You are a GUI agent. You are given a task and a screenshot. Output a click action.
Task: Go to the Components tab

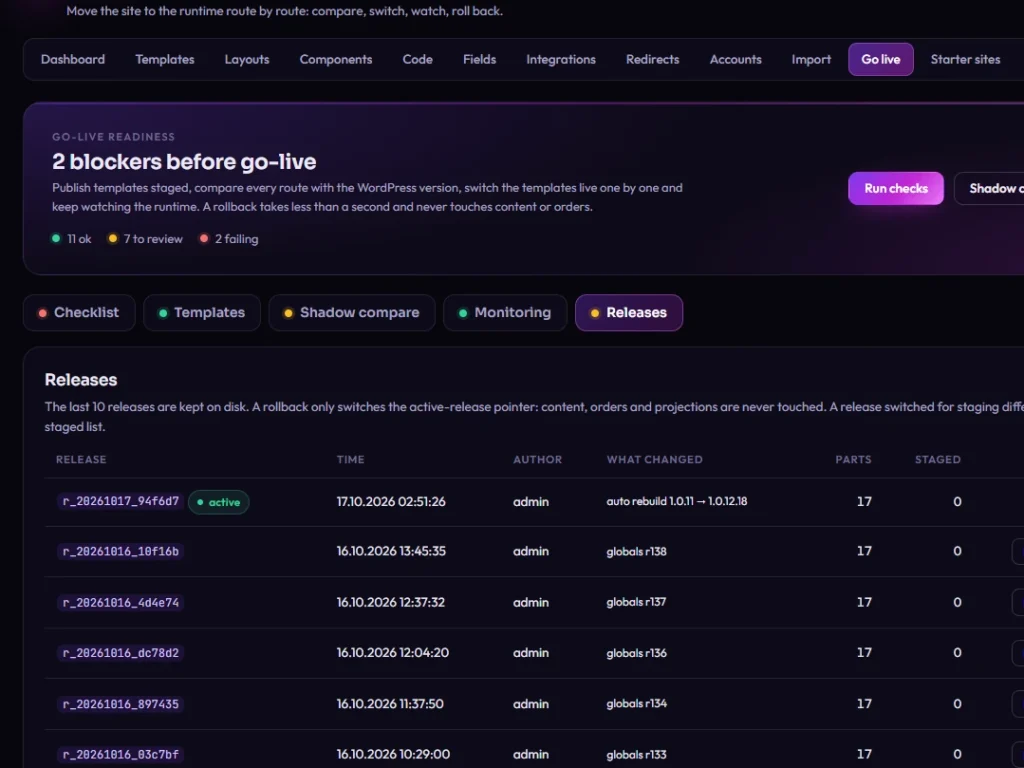(336, 59)
